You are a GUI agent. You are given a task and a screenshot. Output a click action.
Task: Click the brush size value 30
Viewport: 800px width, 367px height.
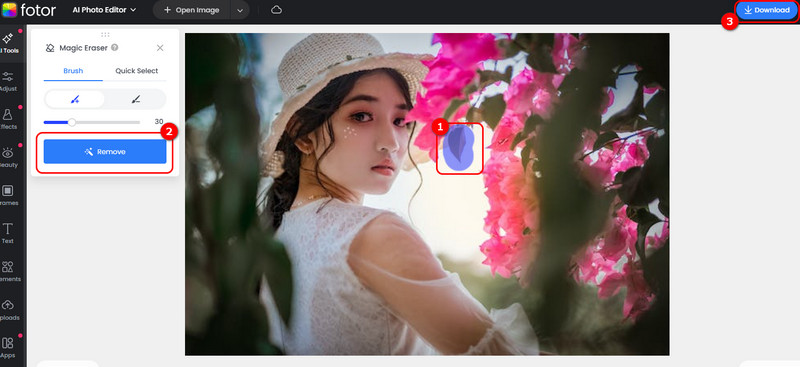click(x=159, y=122)
